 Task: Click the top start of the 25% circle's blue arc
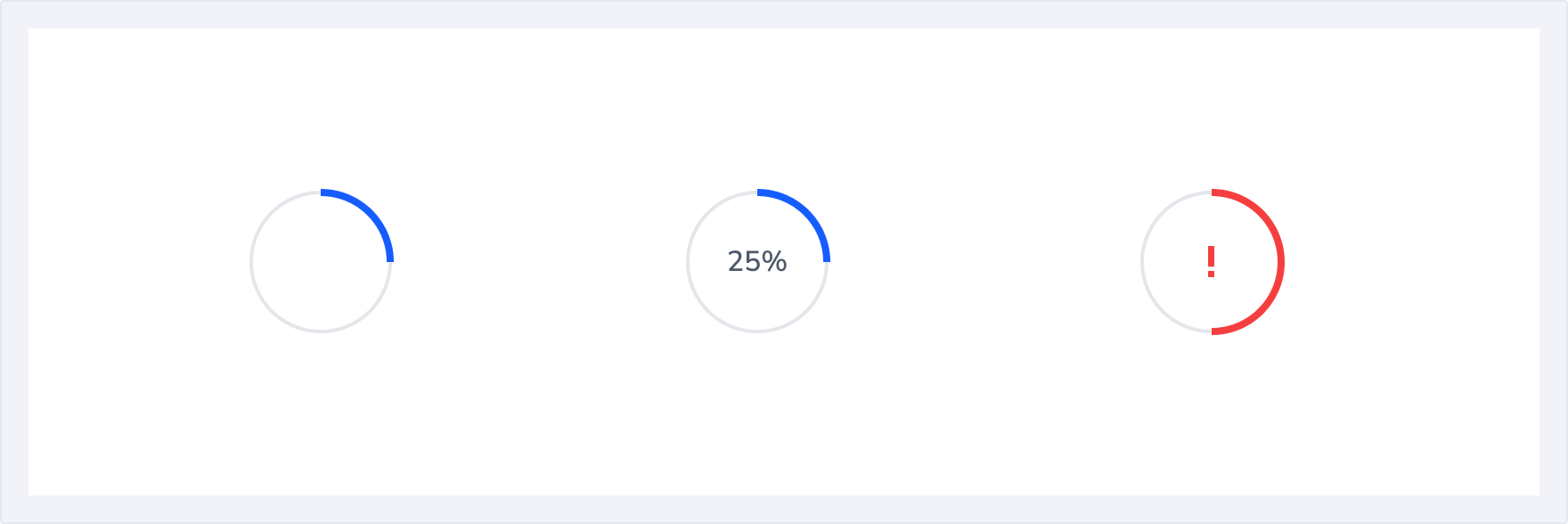coord(760,192)
